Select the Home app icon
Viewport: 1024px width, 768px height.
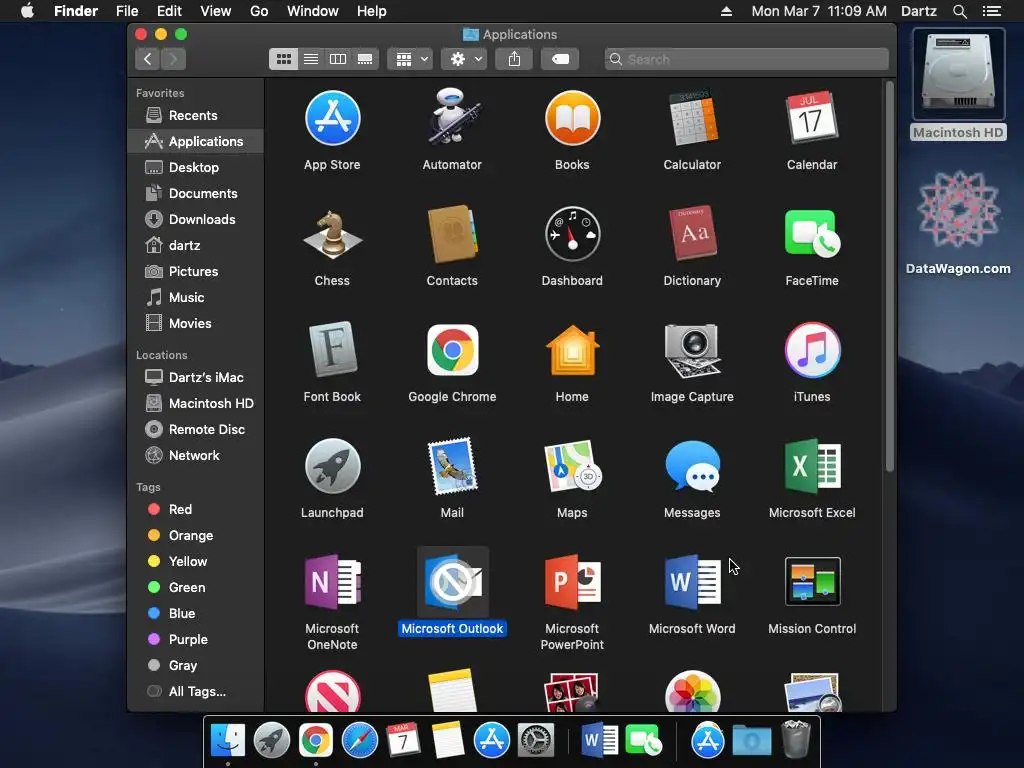[x=572, y=350]
